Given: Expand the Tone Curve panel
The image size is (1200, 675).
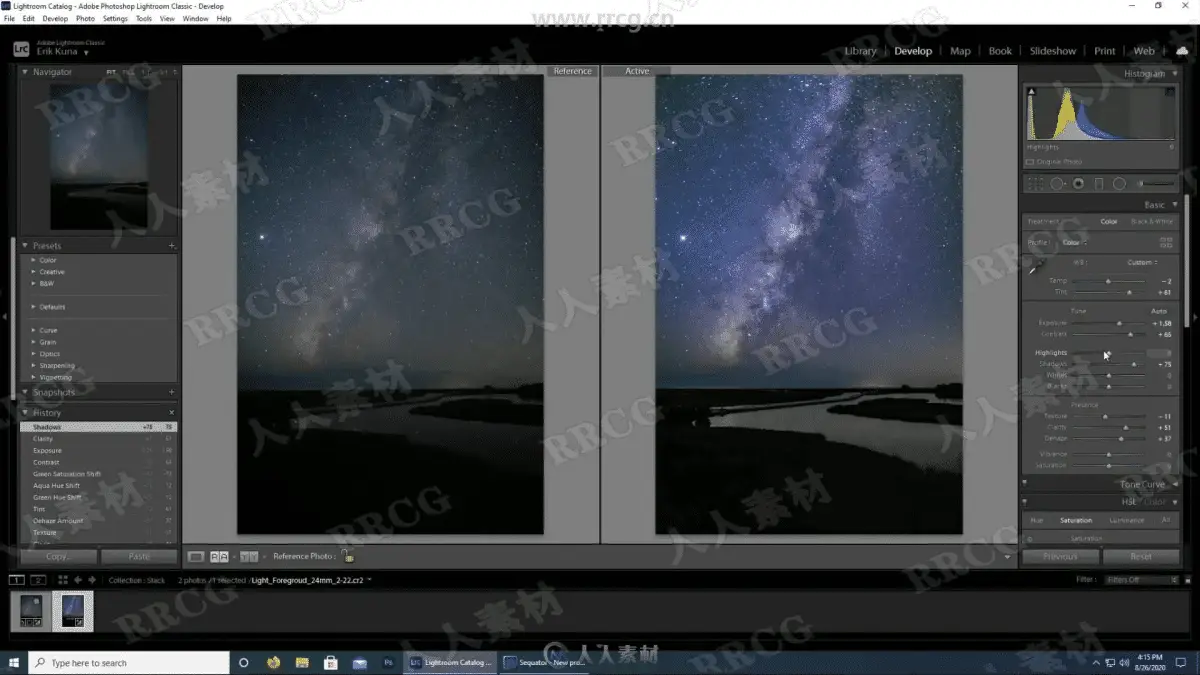Looking at the screenshot, I should [1174, 484].
